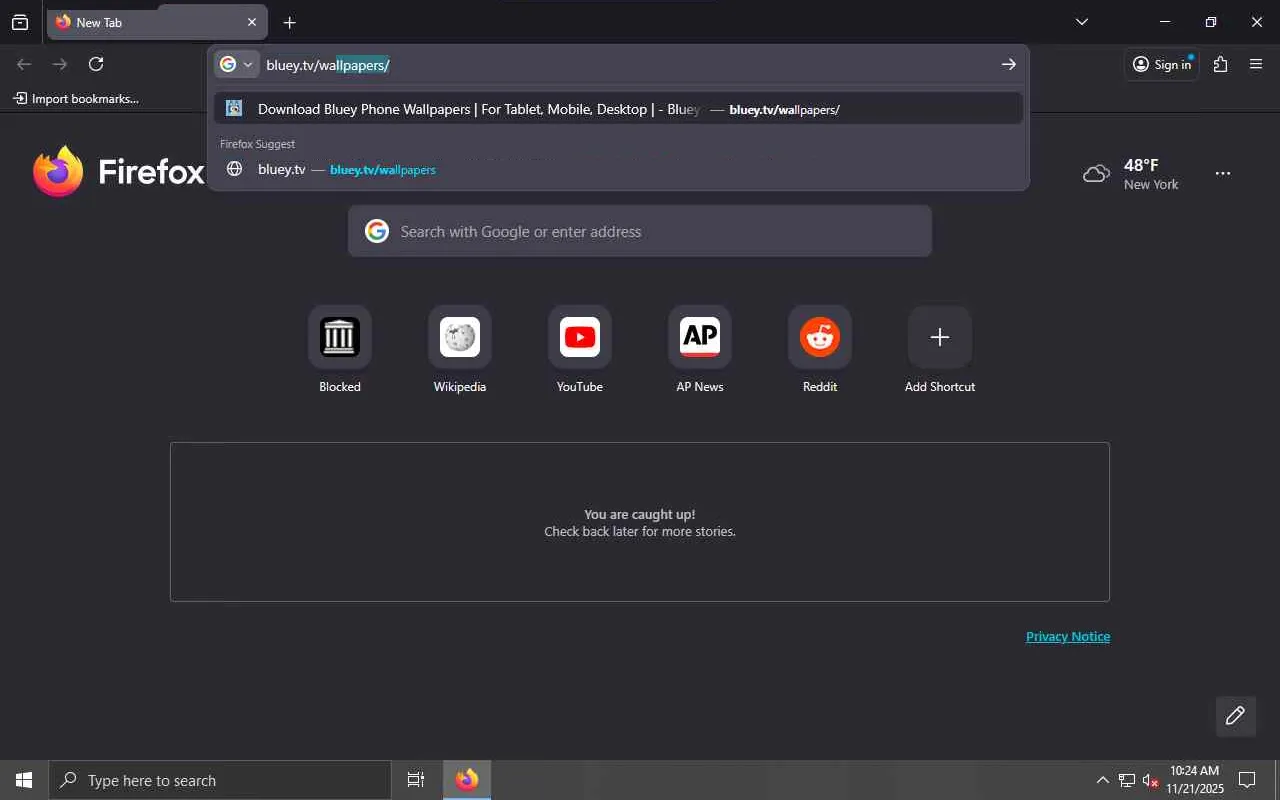Viewport: 1280px width, 800px height.
Task: Open Task View on the taskbar
Action: [x=416, y=780]
